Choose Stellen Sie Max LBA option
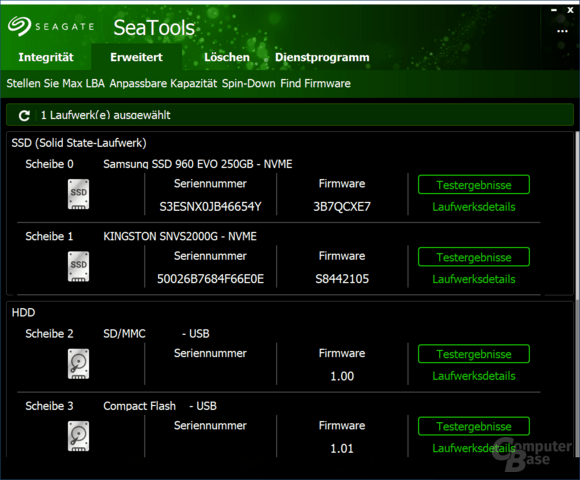Screen dimensions: 580x480 pyautogui.click(x=55, y=84)
